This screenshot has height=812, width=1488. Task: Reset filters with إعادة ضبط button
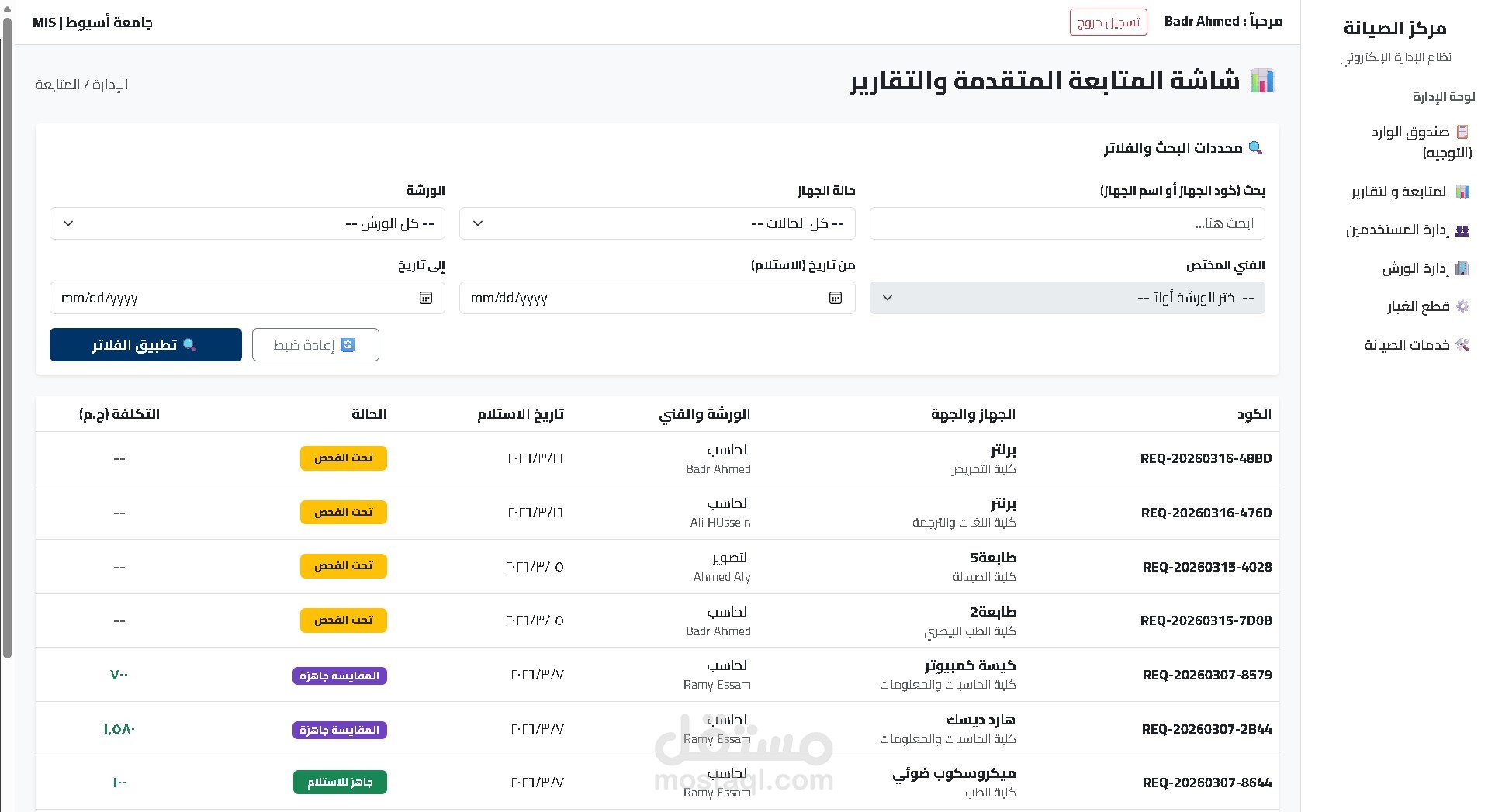316,345
